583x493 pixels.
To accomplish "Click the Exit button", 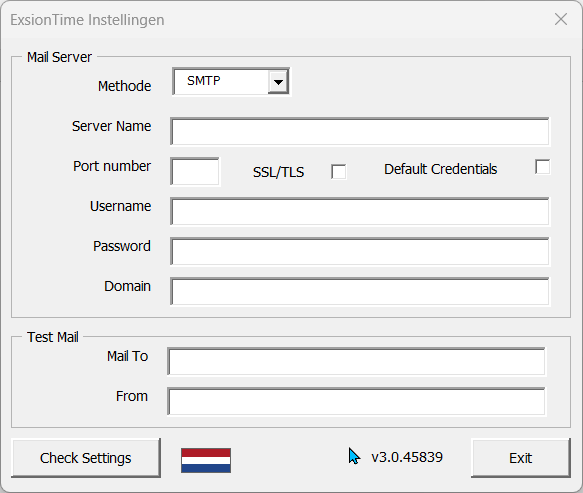I will tap(521, 458).
